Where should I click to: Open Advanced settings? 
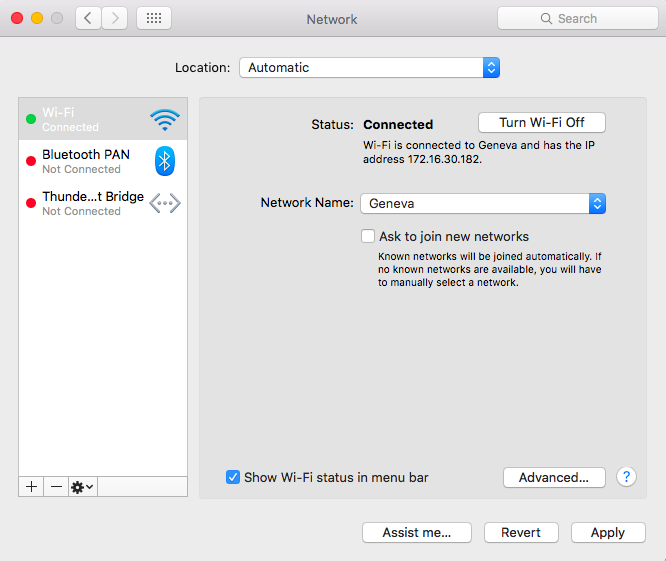point(554,477)
